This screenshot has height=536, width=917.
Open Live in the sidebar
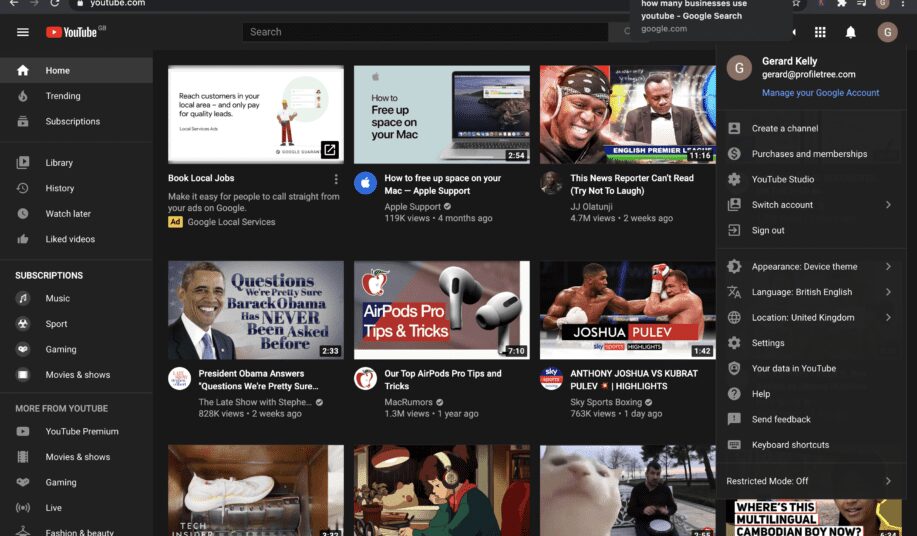pyautogui.click(x=76, y=507)
